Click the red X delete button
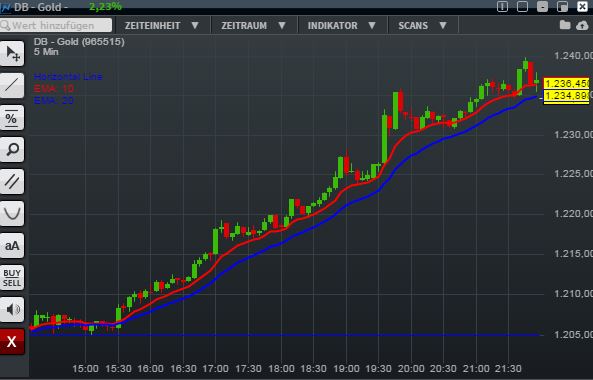 click(12, 341)
